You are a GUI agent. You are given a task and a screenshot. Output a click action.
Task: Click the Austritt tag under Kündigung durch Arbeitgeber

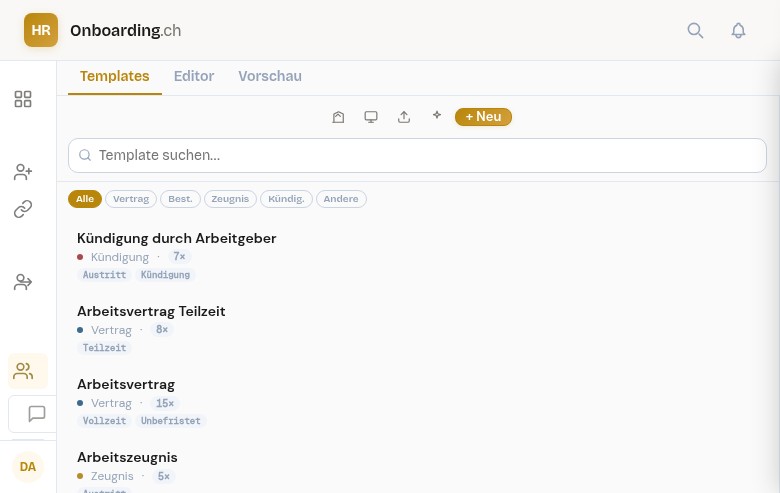[104, 275]
